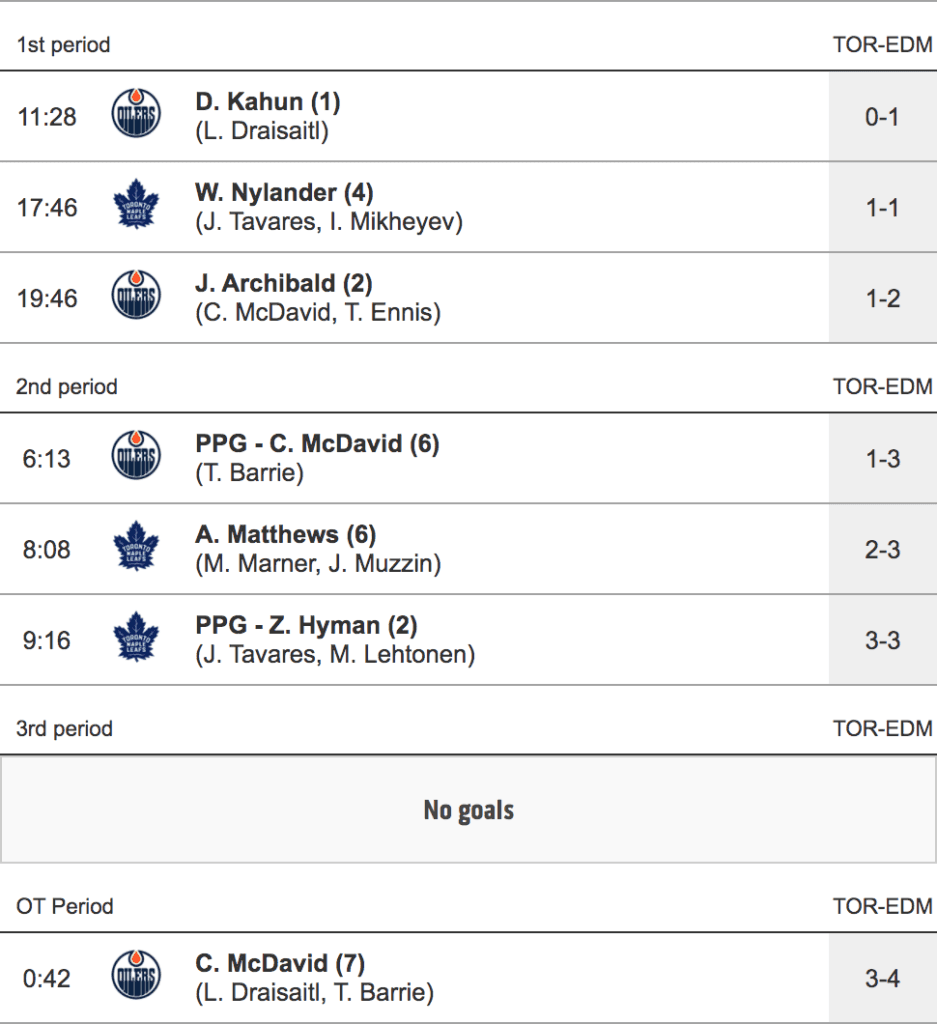Select the OT Period heading
Screen dimensions: 937x1024
(64, 907)
